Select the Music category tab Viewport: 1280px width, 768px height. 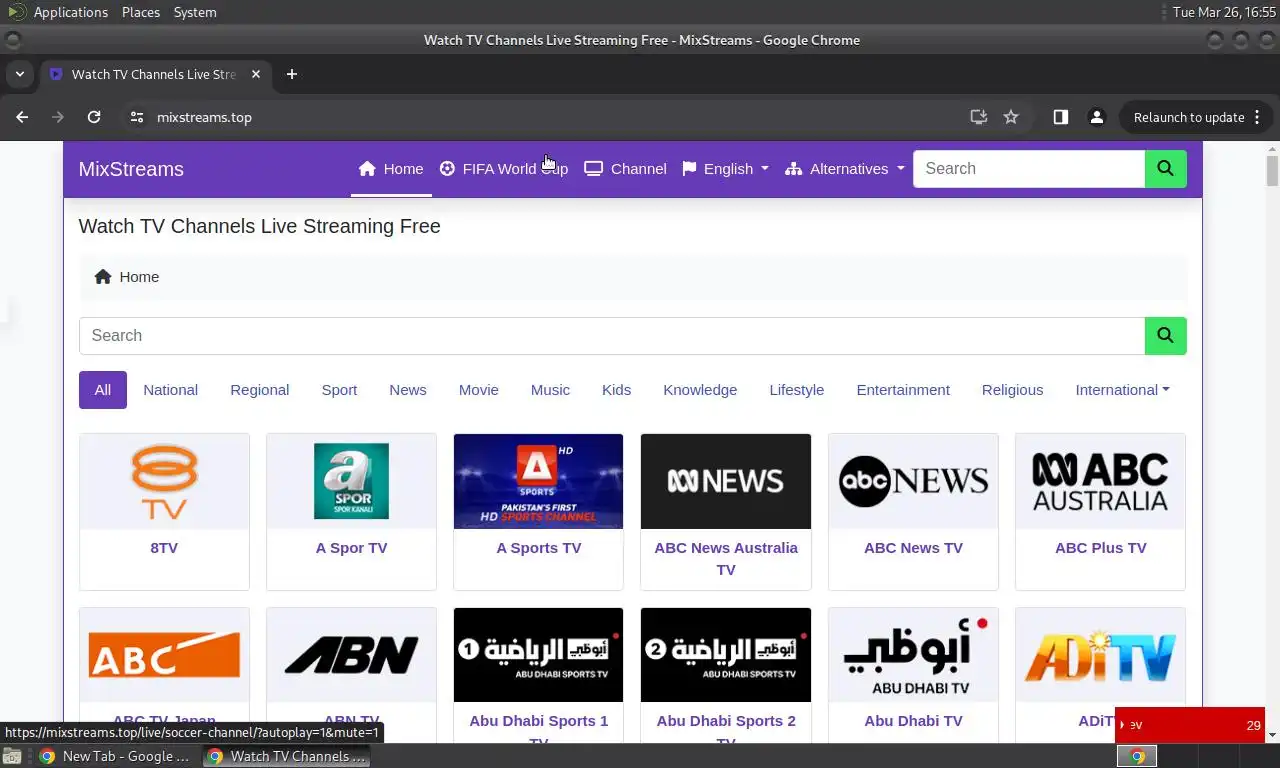tap(550, 390)
